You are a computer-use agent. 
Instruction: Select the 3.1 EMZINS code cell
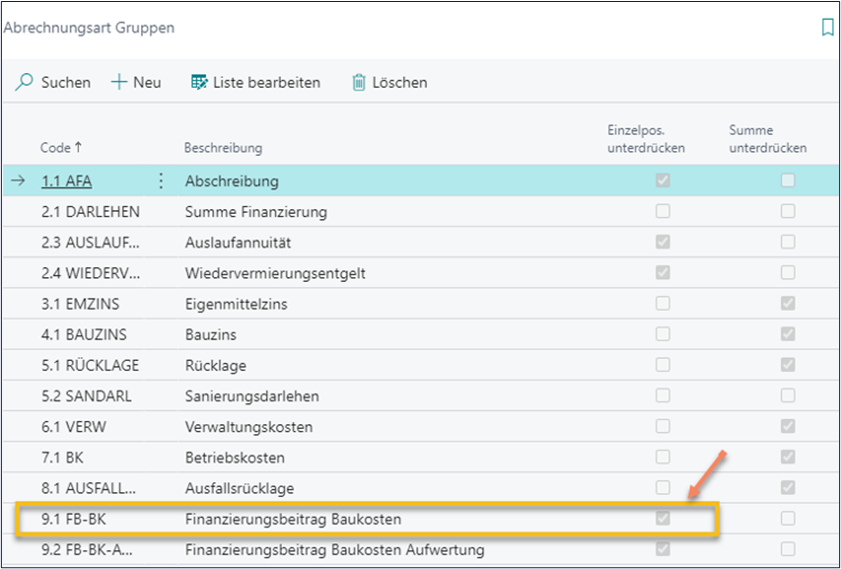click(80, 304)
